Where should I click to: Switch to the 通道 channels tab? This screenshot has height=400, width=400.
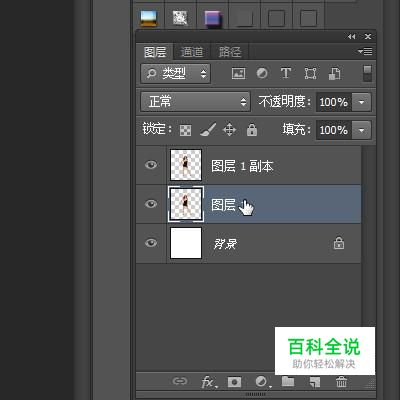coord(192,52)
